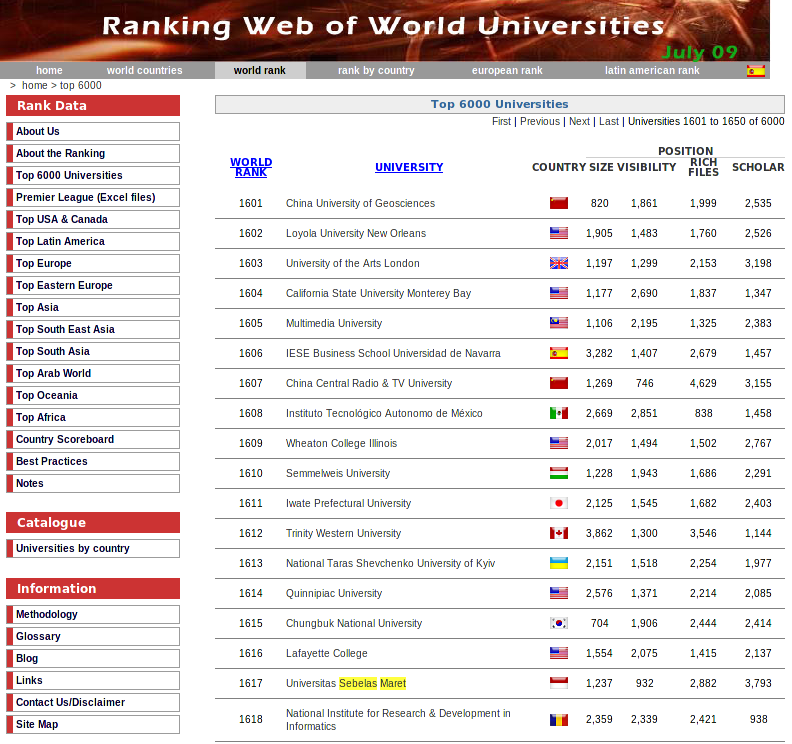Open Top Oceania ranking
Image resolution: width=792 pixels, height=744 pixels.
pyautogui.click(x=93, y=395)
